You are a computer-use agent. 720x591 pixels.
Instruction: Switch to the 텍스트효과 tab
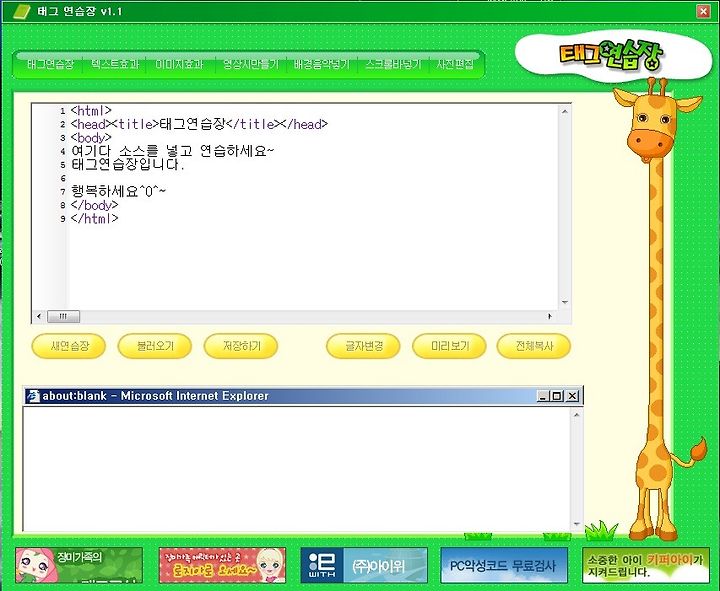pos(115,64)
